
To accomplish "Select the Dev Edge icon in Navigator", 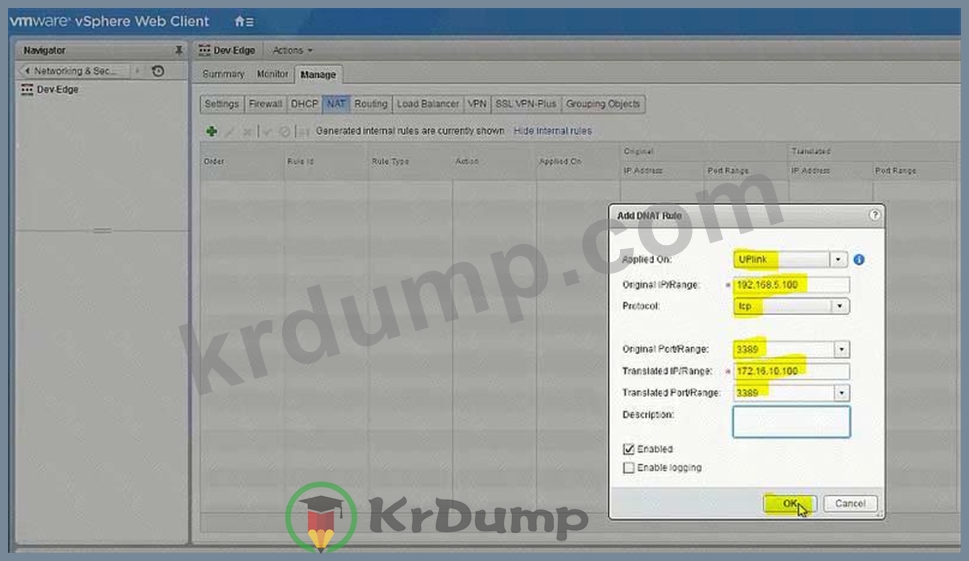I will coord(27,90).
